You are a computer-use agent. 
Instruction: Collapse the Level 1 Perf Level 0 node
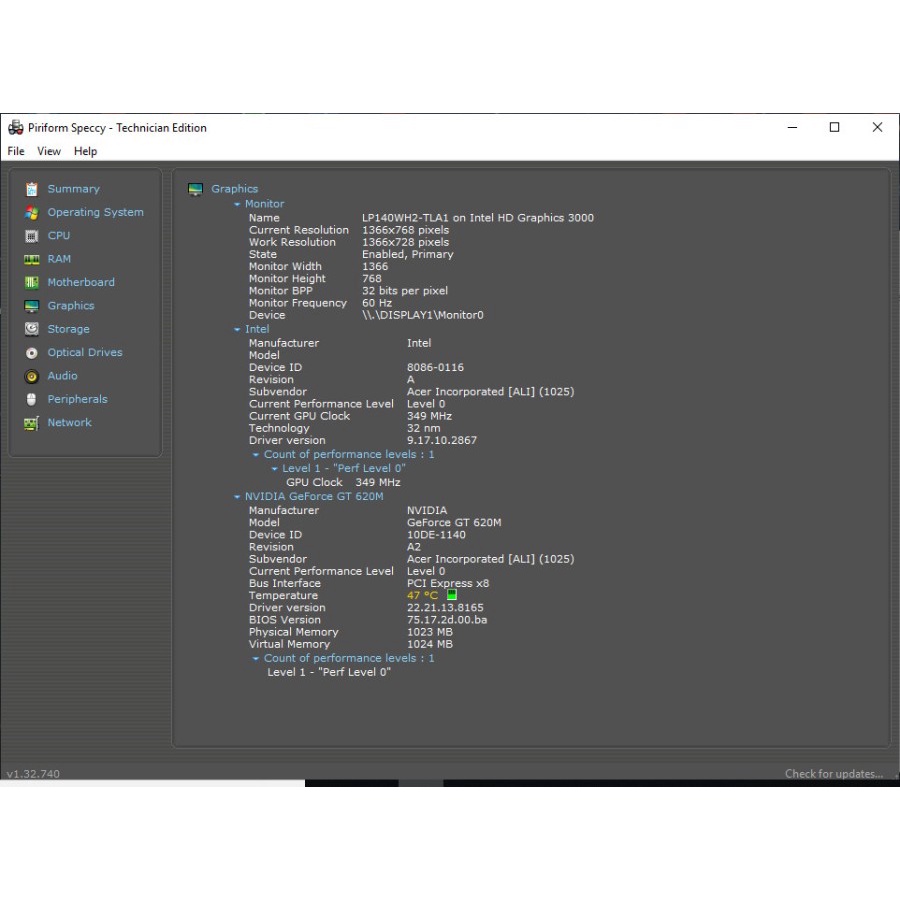point(274,469)
